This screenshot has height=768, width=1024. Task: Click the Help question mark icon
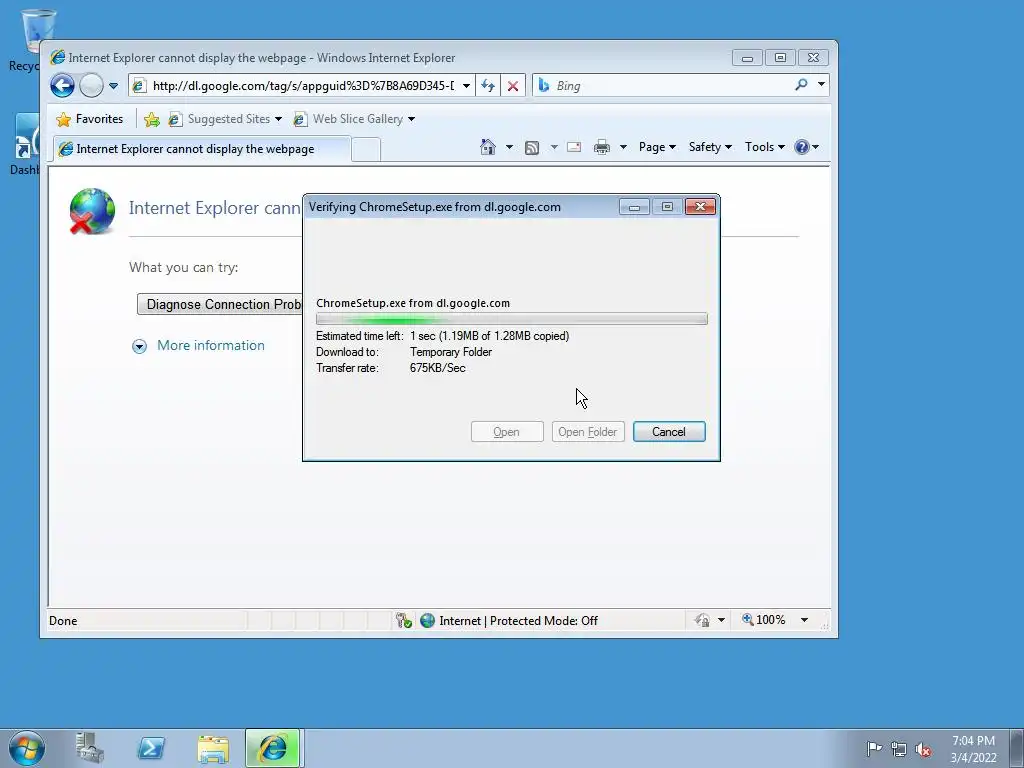coord(802,147)
